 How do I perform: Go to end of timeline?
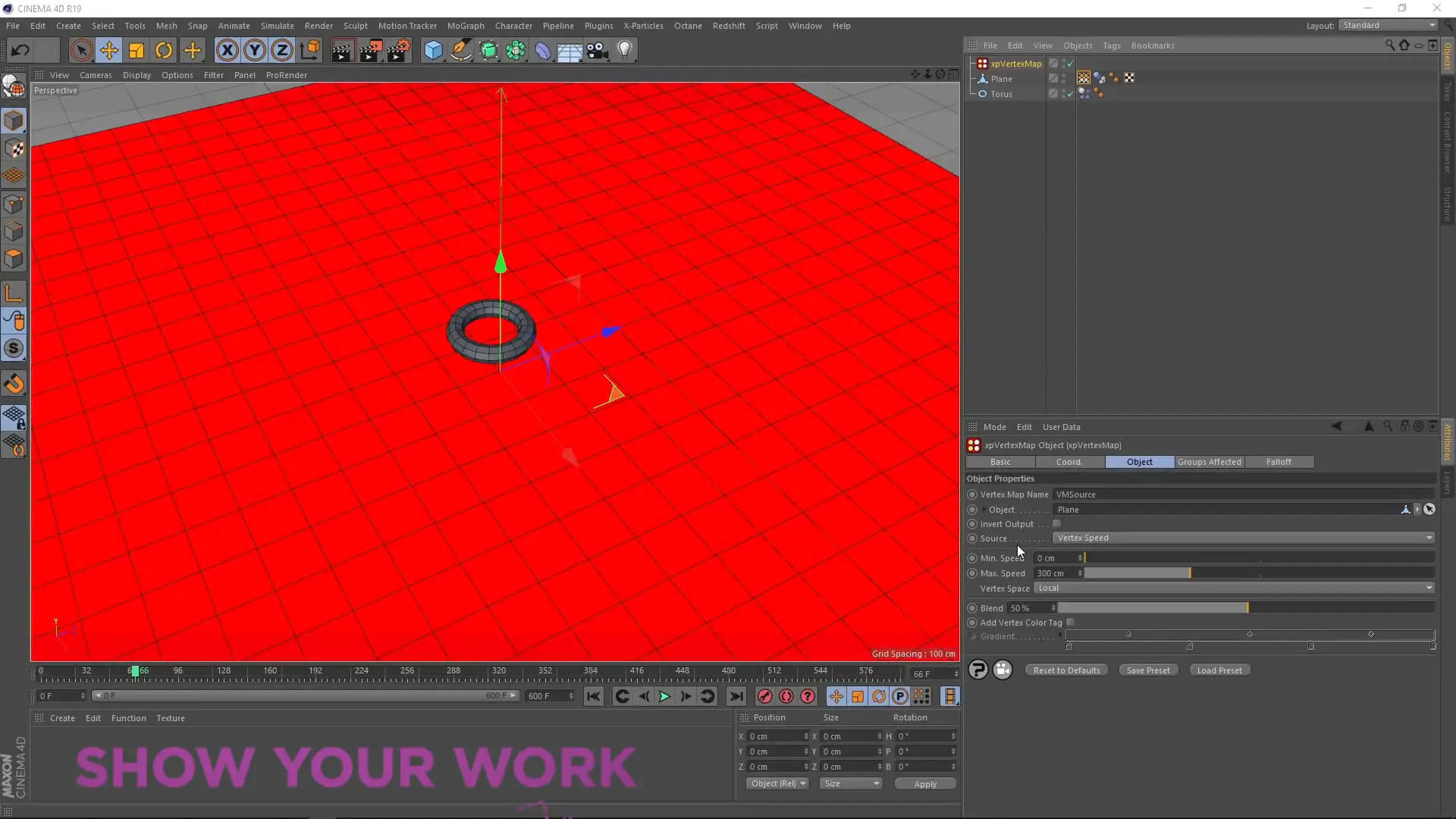(736, 697)
